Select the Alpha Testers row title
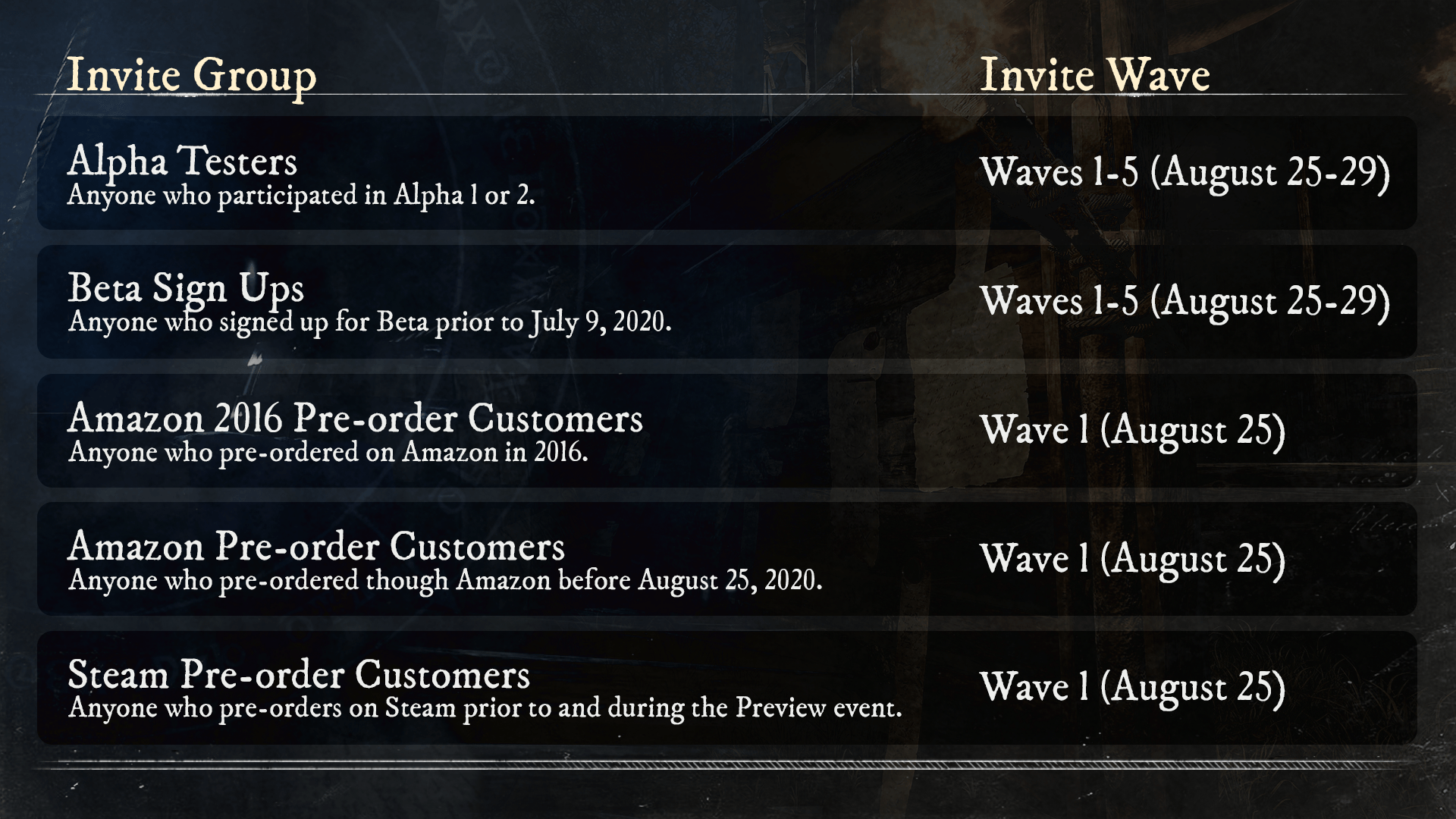The width and height of the screenshot is (1456, 819). pos(182,161)
